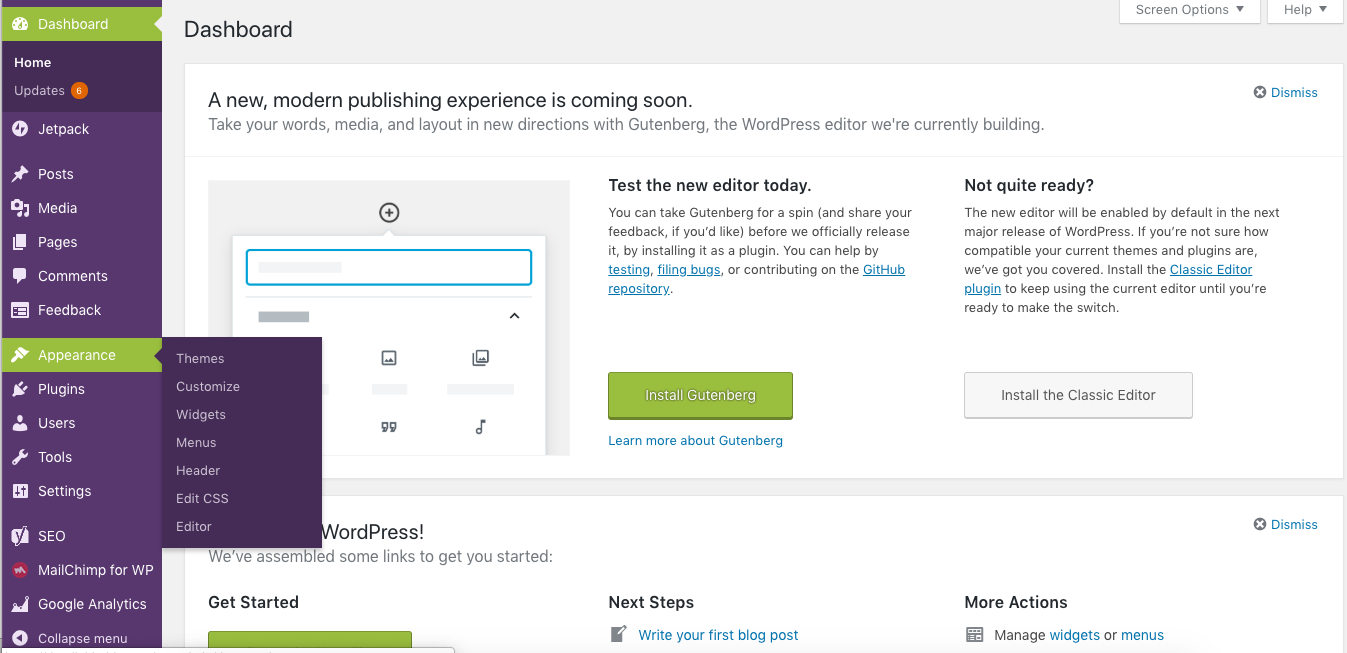Click the Yoast SEO icon
This screenshot has height=653, width=1347.
click(20, 536)
